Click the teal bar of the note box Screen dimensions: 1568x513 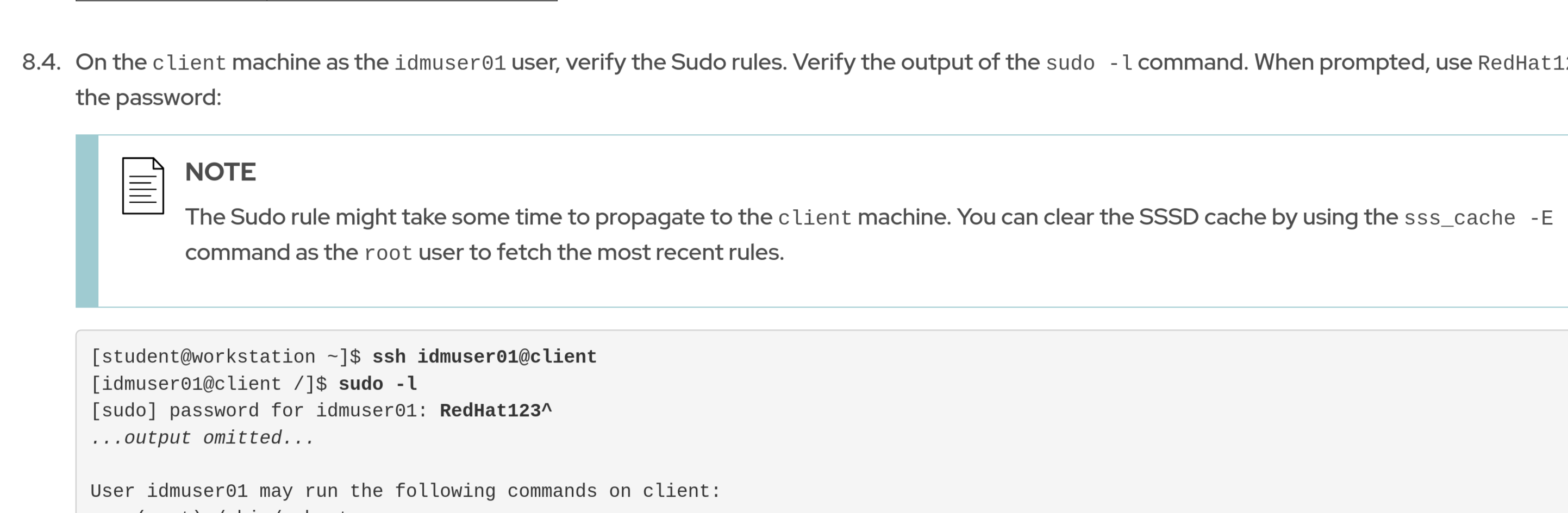coord(87,221)
